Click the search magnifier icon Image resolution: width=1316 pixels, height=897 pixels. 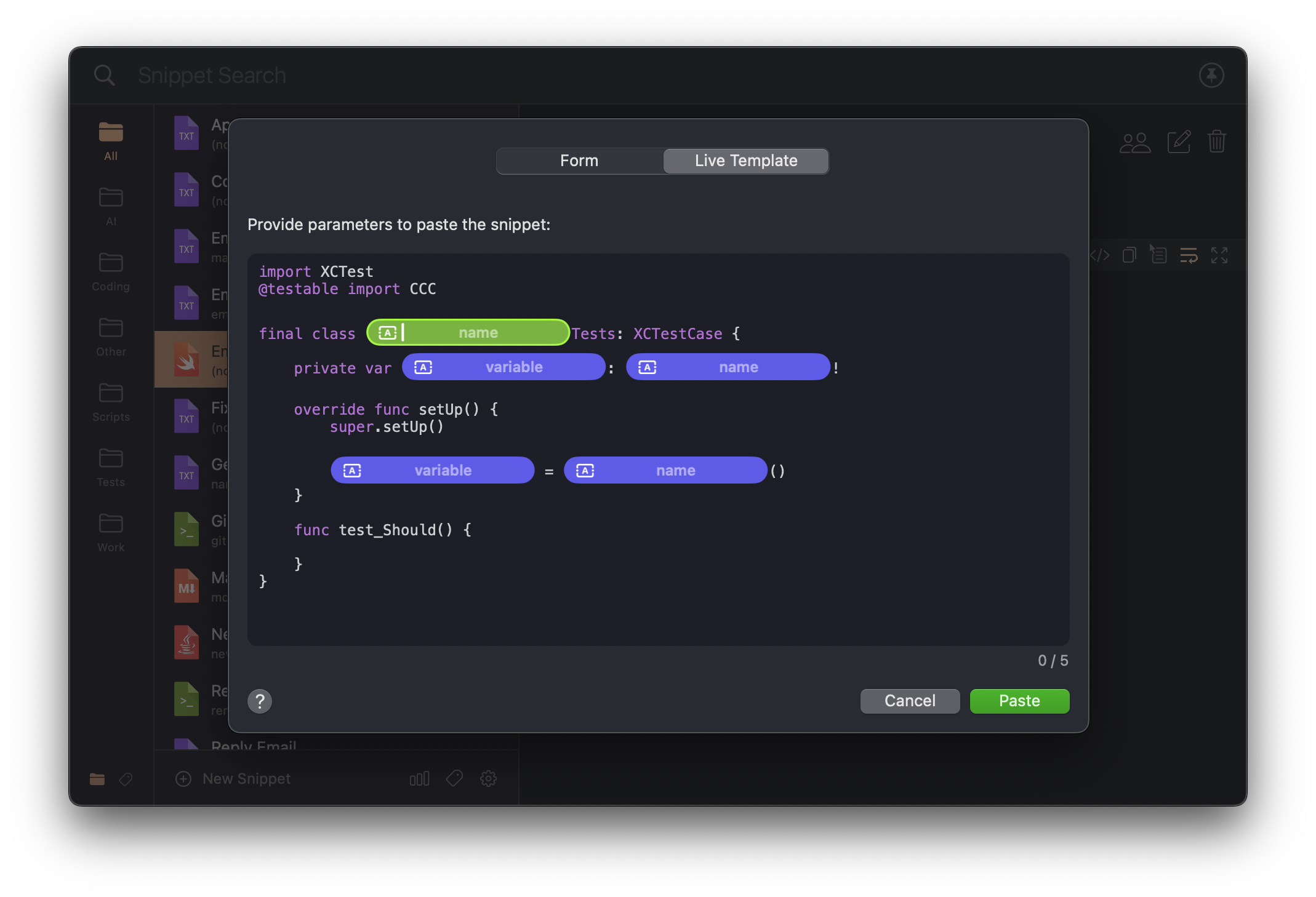[104, 76]
